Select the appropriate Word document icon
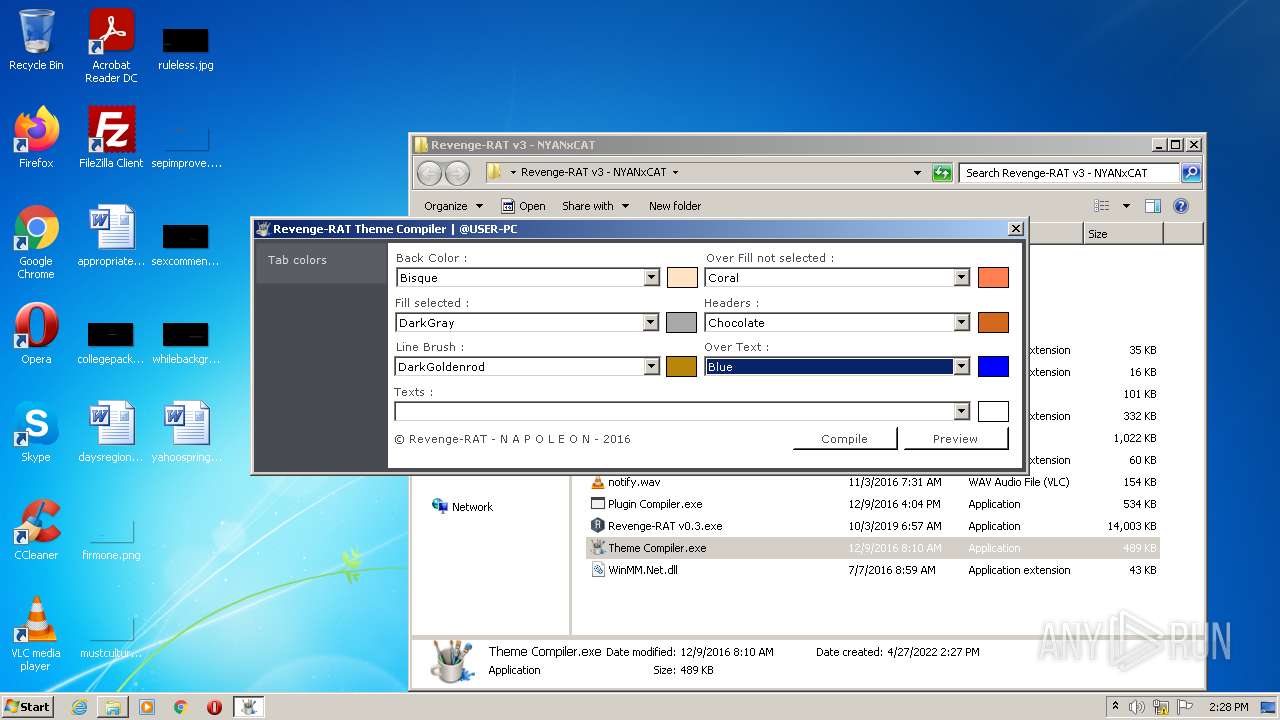The width and height of the screenshot is (1280, 720). pyautogui.click(x=111, y=236)
